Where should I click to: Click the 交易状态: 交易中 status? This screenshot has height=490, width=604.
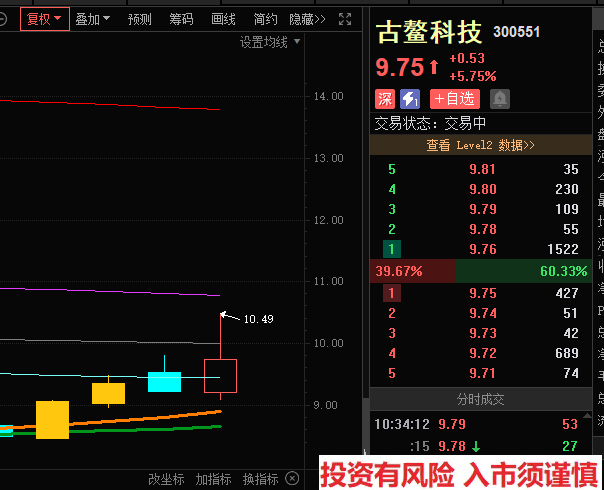tap(430, 123)
